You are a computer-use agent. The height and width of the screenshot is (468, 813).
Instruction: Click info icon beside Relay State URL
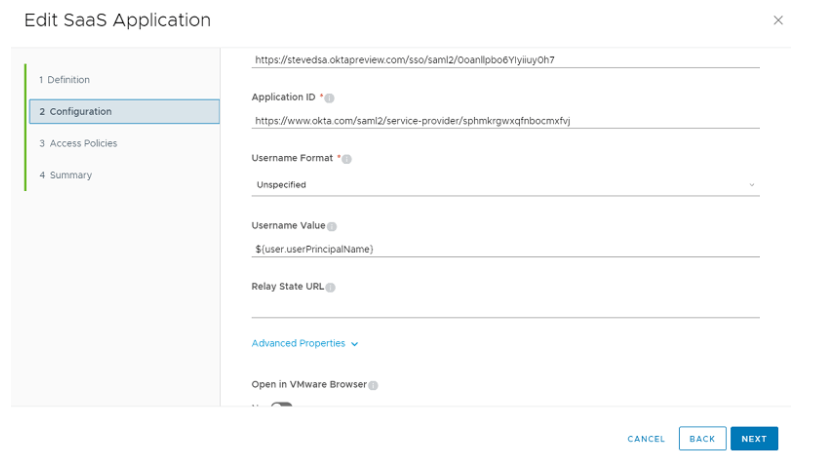coord(330,288)
